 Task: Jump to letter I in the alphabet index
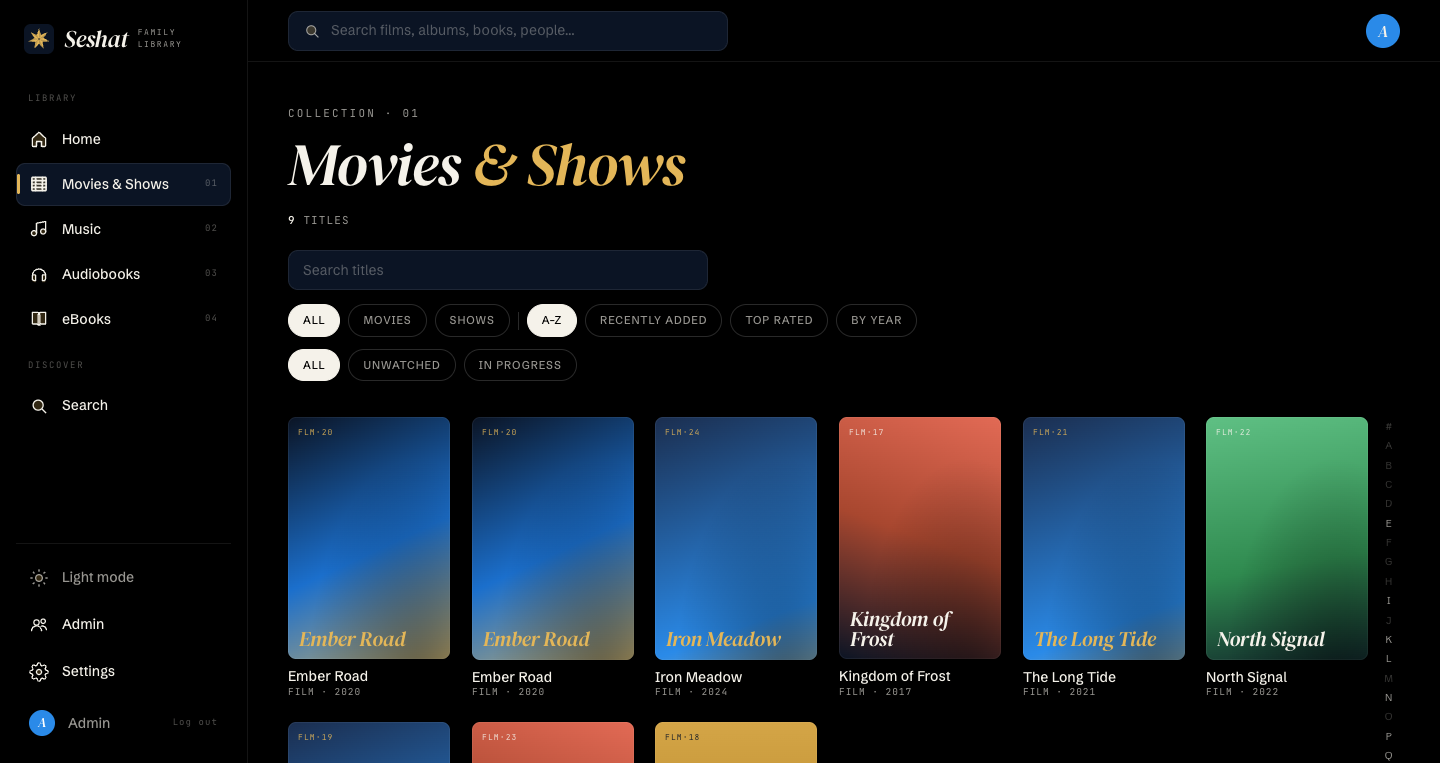pyautogui.click(x=1388, y=601)
